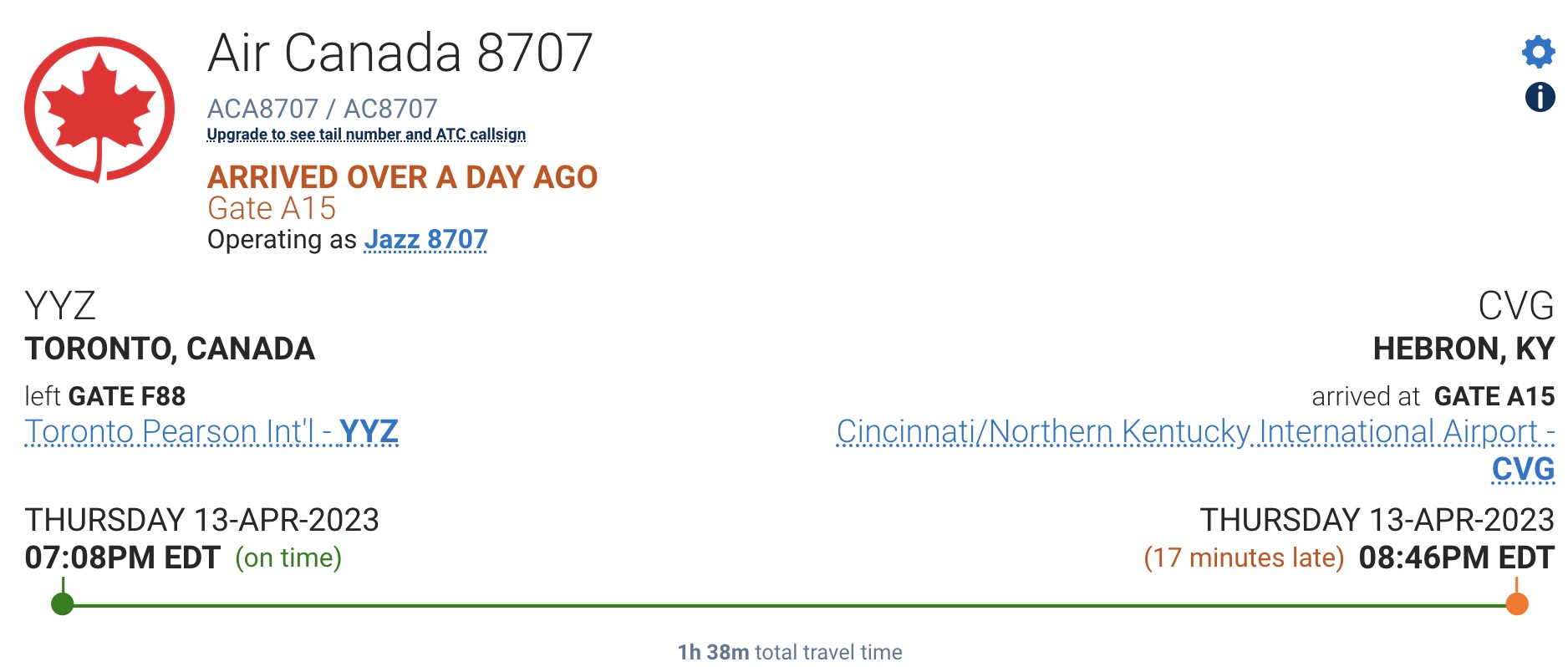Click the ACA8707 / AC8707 flight identifier
This screenshot has width=1568, height=667.
click(322, 109)
